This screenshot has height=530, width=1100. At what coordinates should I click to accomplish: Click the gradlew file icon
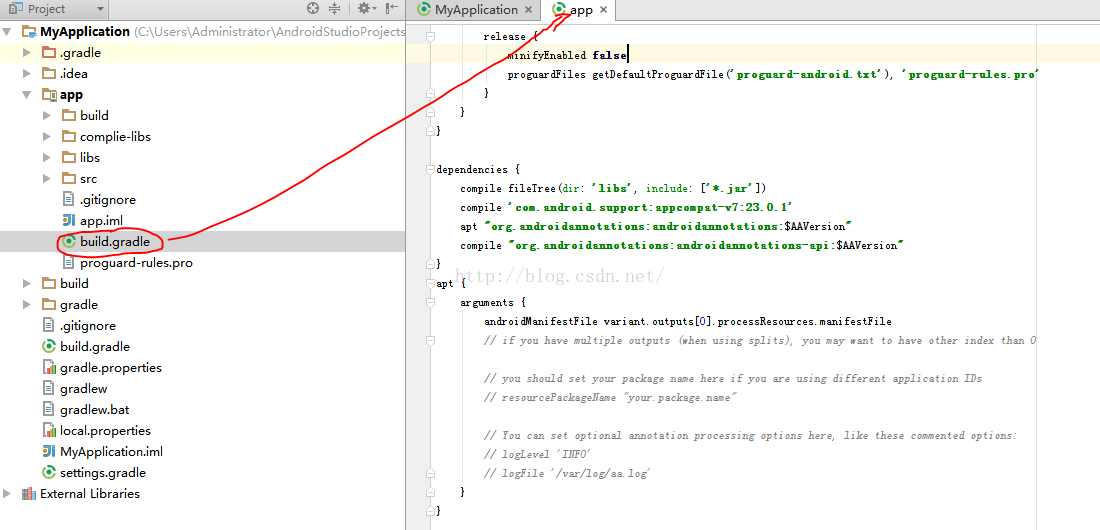click(x=48, y=389)
